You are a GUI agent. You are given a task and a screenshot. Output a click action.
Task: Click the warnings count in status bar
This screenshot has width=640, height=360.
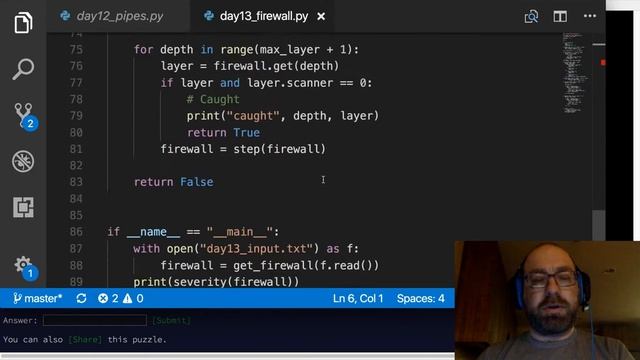[133, 298]
